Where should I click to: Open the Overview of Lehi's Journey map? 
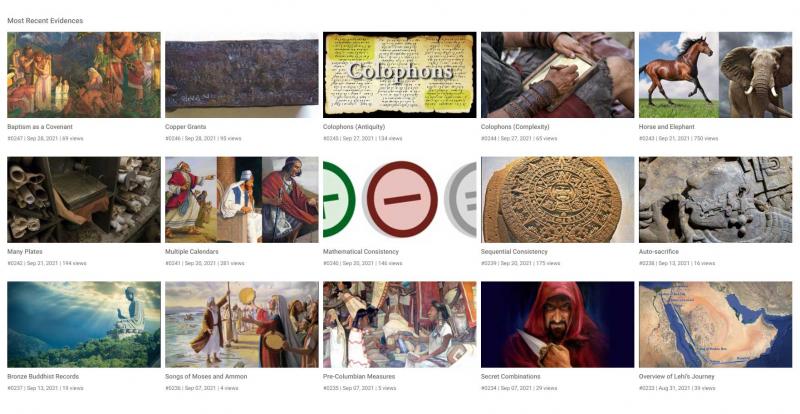pyautogui.click(x=715, y=325)
